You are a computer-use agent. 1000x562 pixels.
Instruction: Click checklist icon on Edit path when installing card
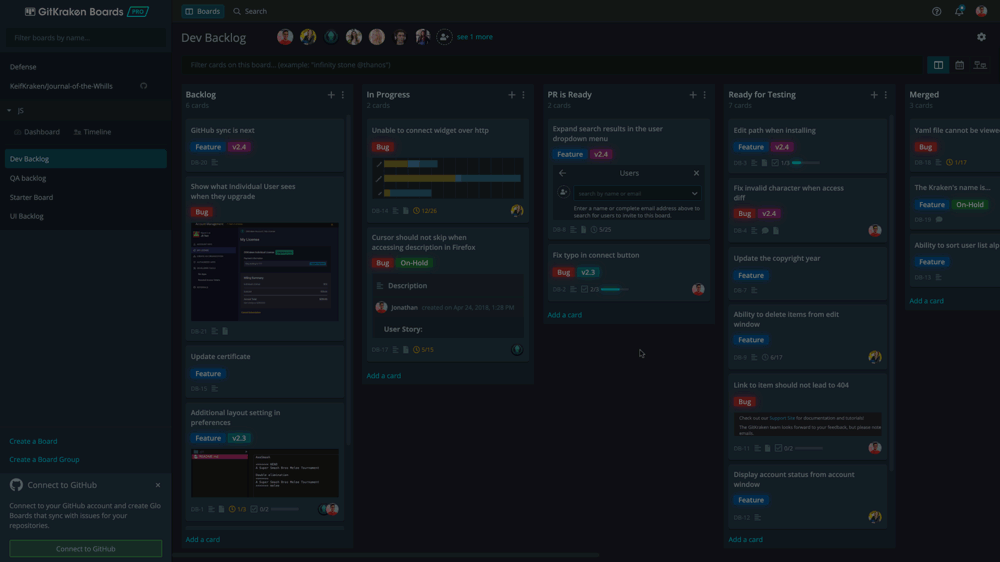point(775,163)
